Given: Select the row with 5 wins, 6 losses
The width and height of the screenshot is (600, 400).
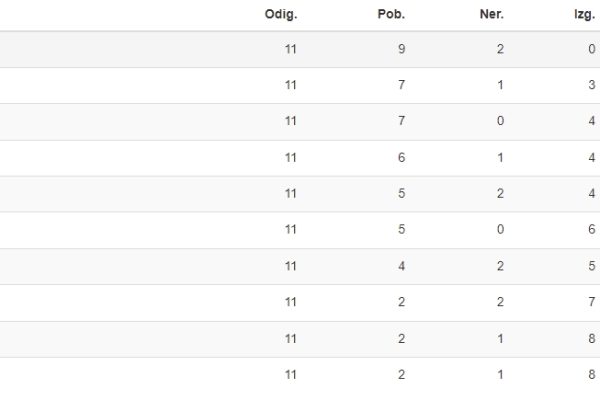Looking at the screenshot, I should [300, 230].
